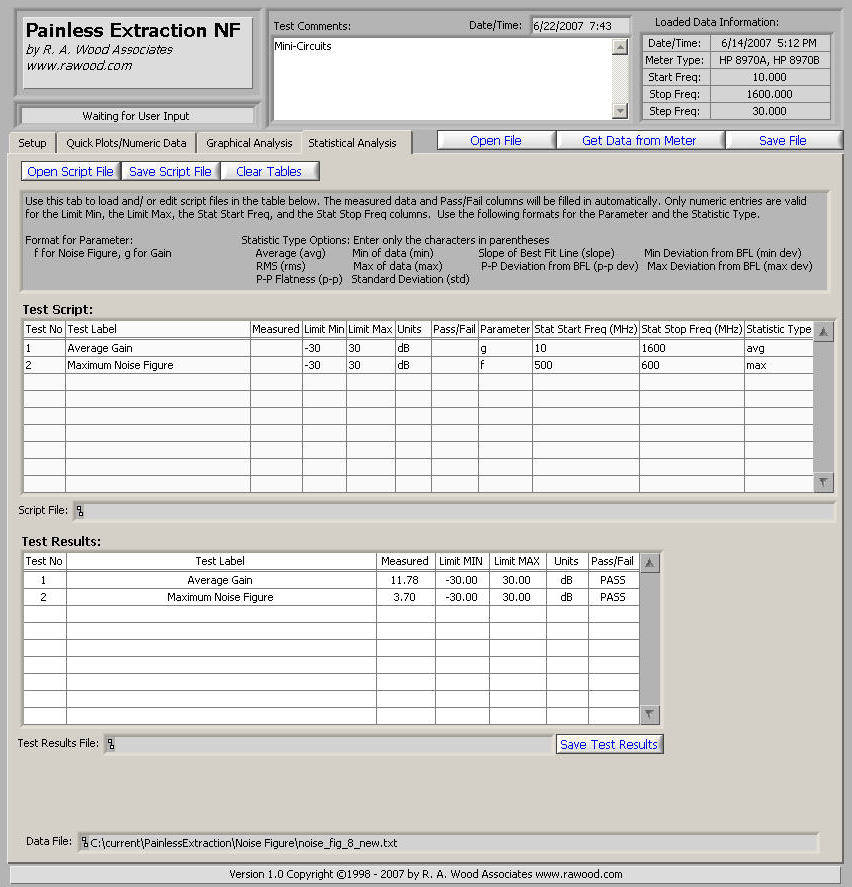Click the Test Results File path icon
852x887 pixels.
point(110,744)
